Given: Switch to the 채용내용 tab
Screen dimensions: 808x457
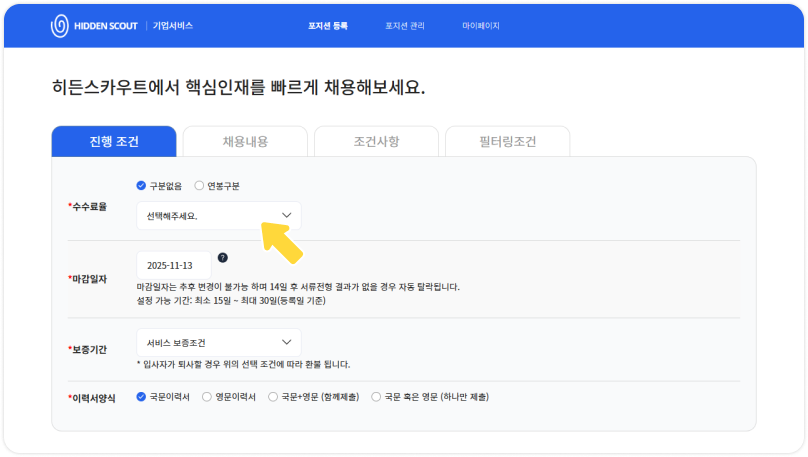Looking at the screenshot, I should (x=245, y=141).
